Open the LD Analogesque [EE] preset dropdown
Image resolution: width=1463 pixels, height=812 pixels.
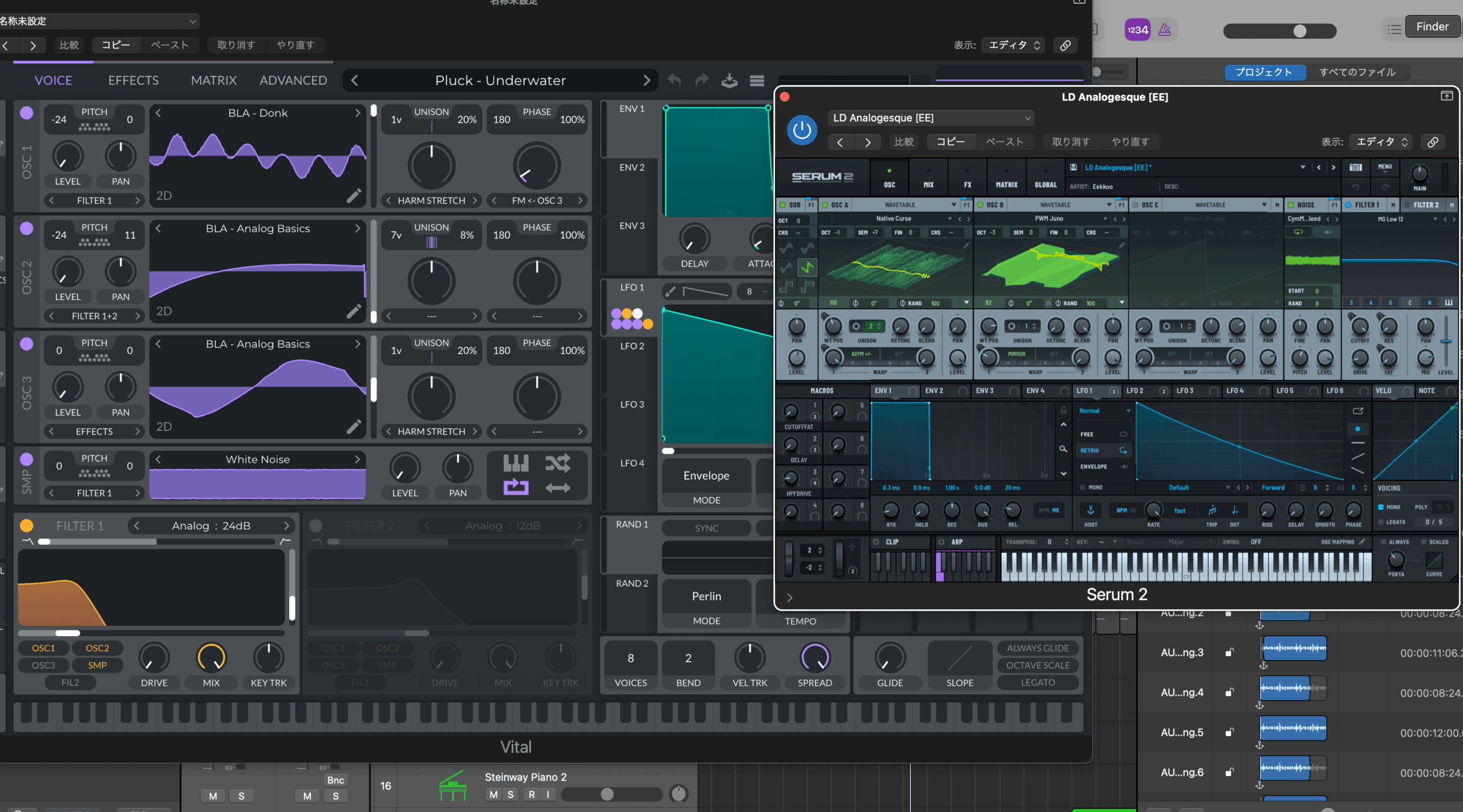coord(931,118)
